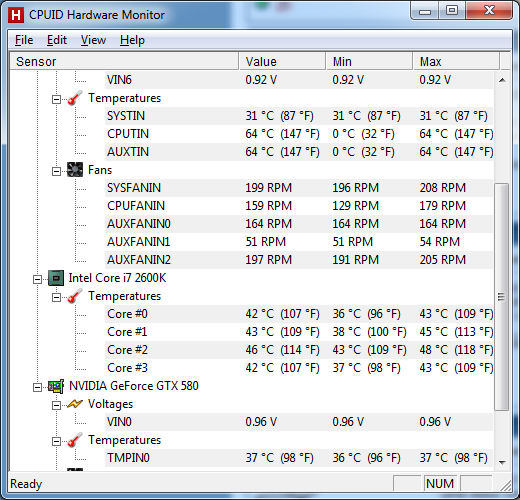Select the Core #0 temperature row
520x500 pixels.
299,314
